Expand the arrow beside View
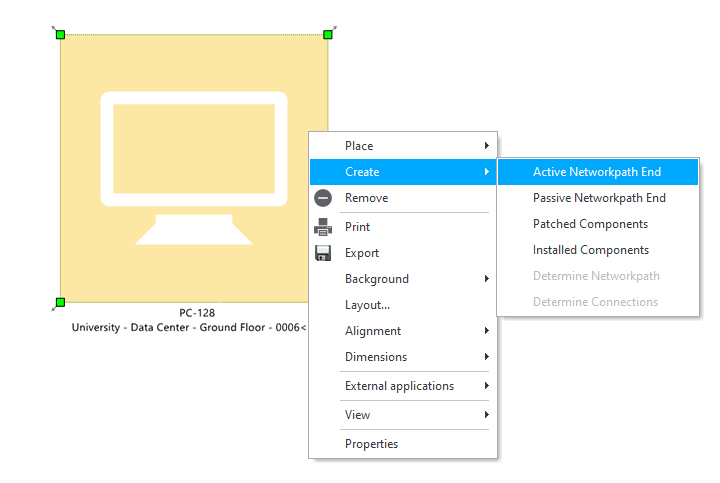This screenshot has width=720, height=483. click(x=487, y=415)
